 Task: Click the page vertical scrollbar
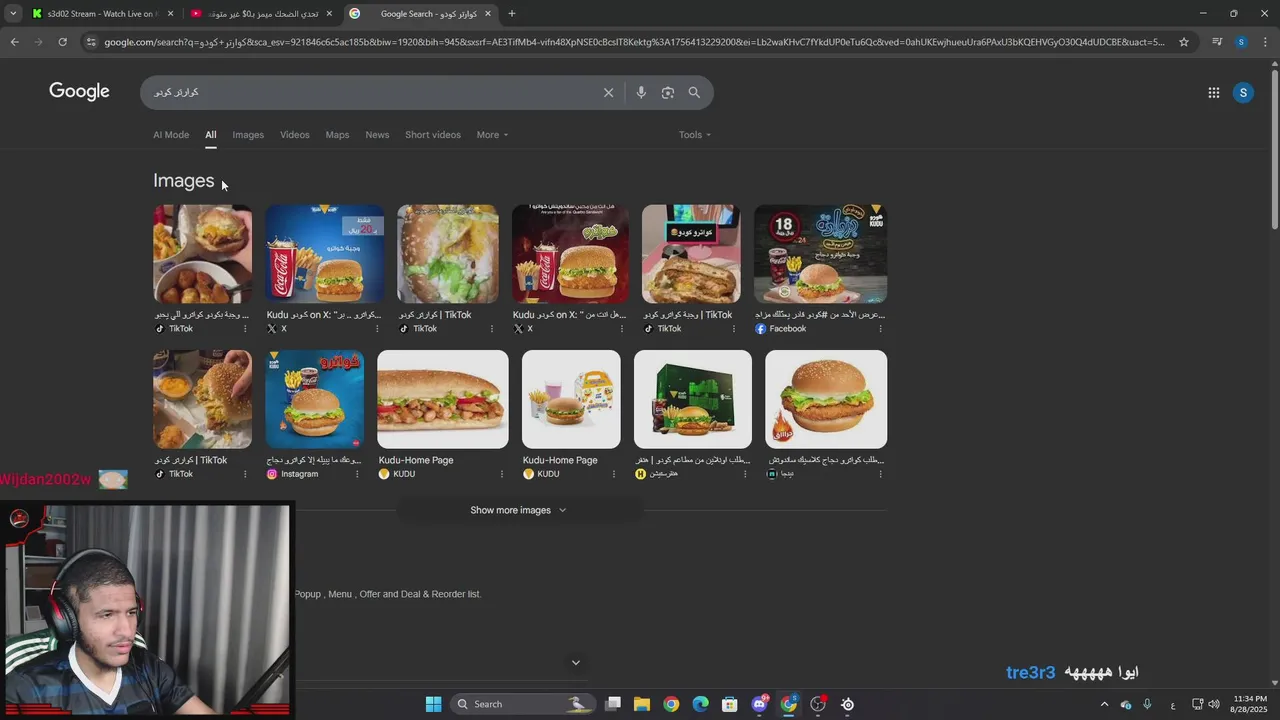[x=1274, y=150]
